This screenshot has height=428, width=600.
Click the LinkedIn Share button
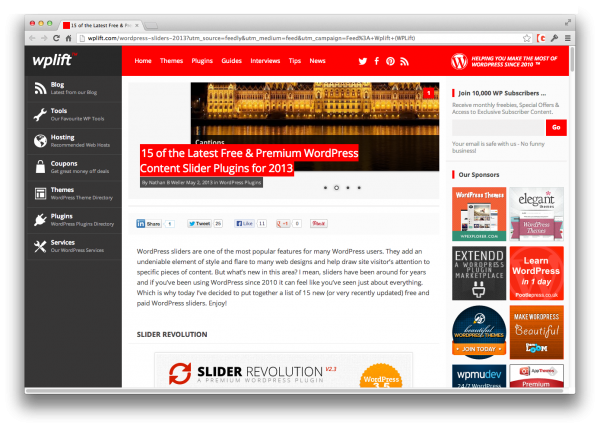[149, 224]
